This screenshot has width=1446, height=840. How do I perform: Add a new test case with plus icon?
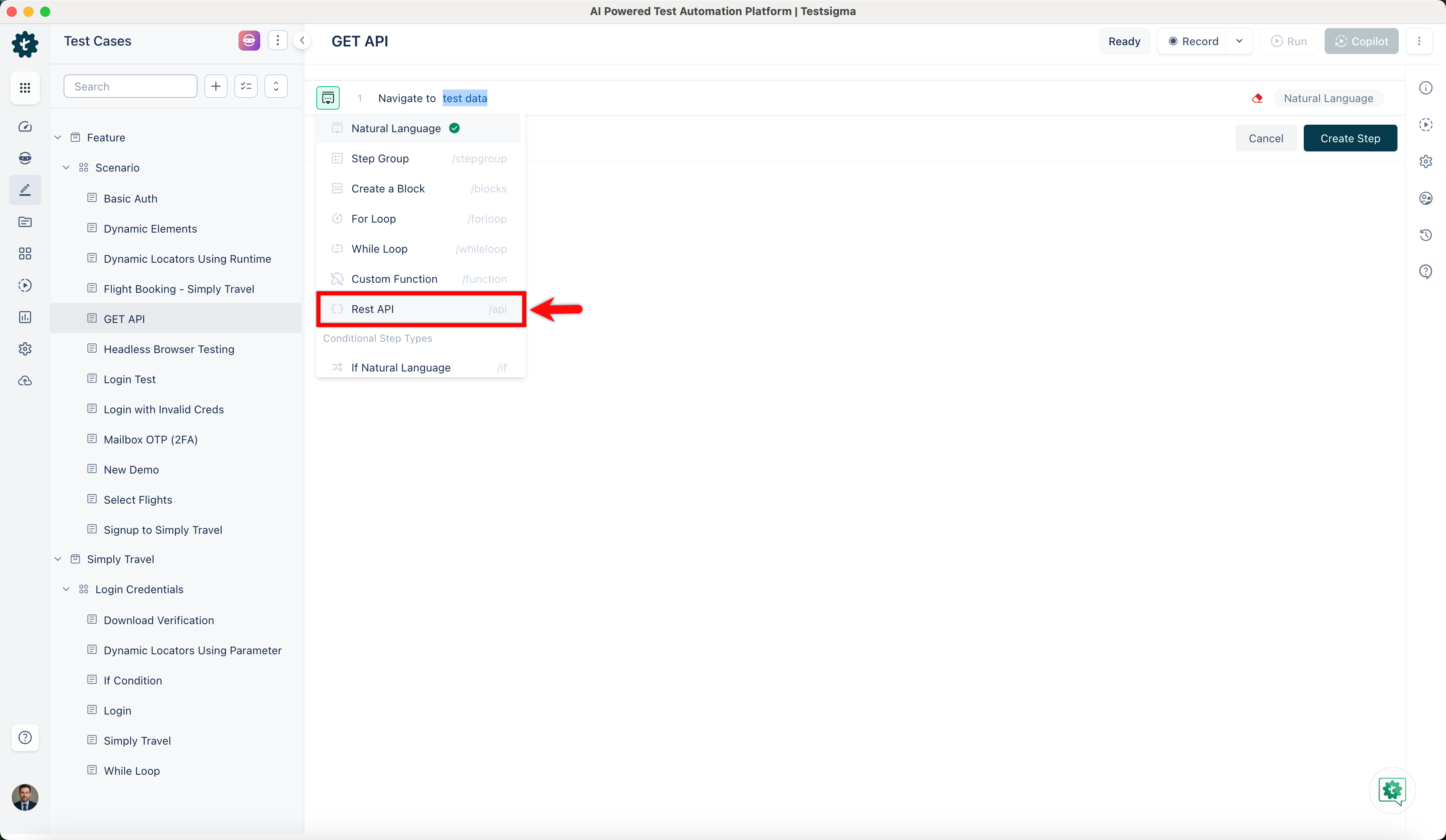pyautogui.click(x=216, y=86)
